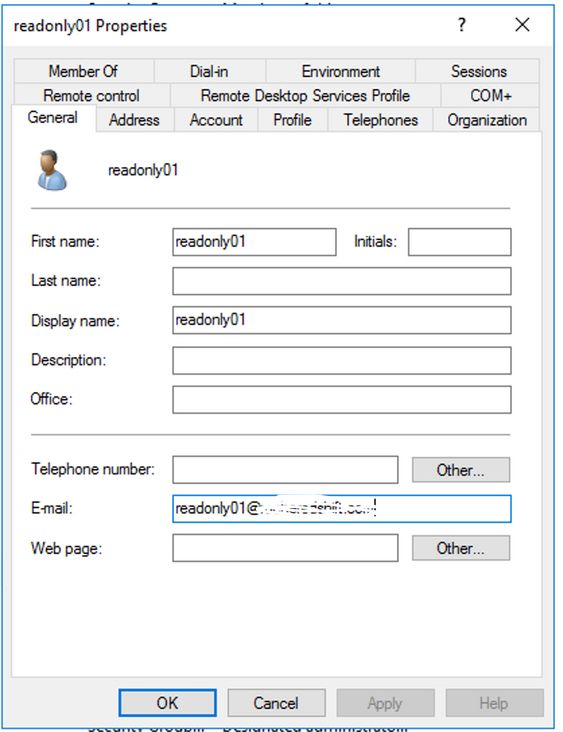This screenshot has height=732, width=563.
Task: Click the Help button
Action: point(494,703)
